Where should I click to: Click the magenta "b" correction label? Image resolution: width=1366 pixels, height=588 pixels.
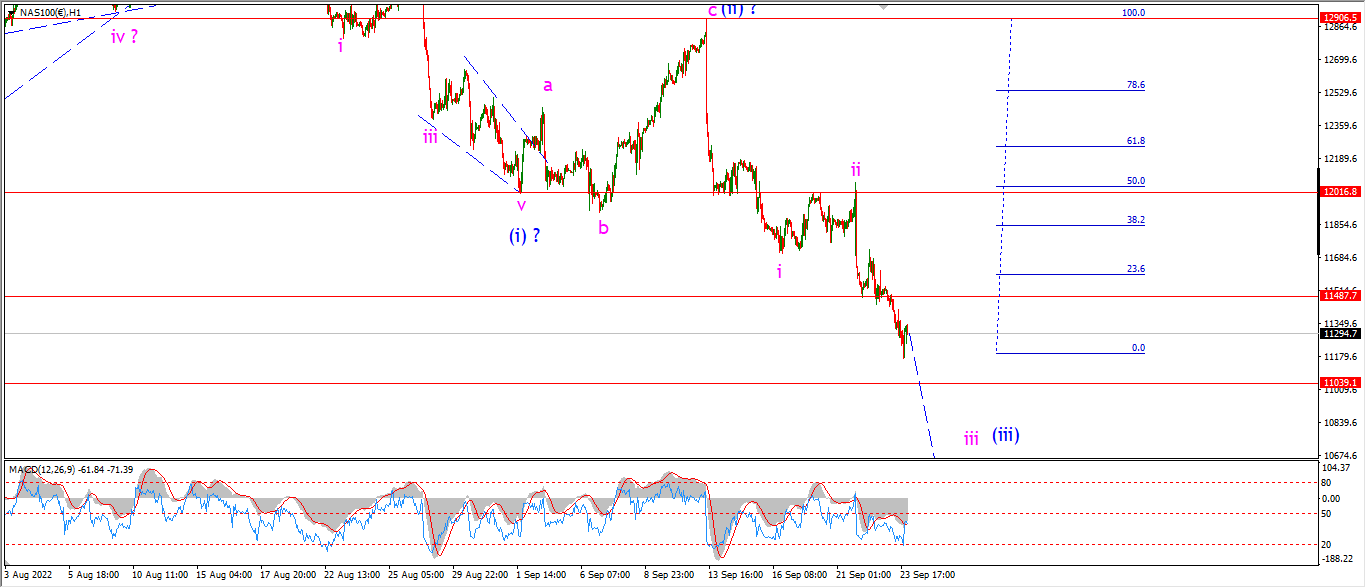603,227
